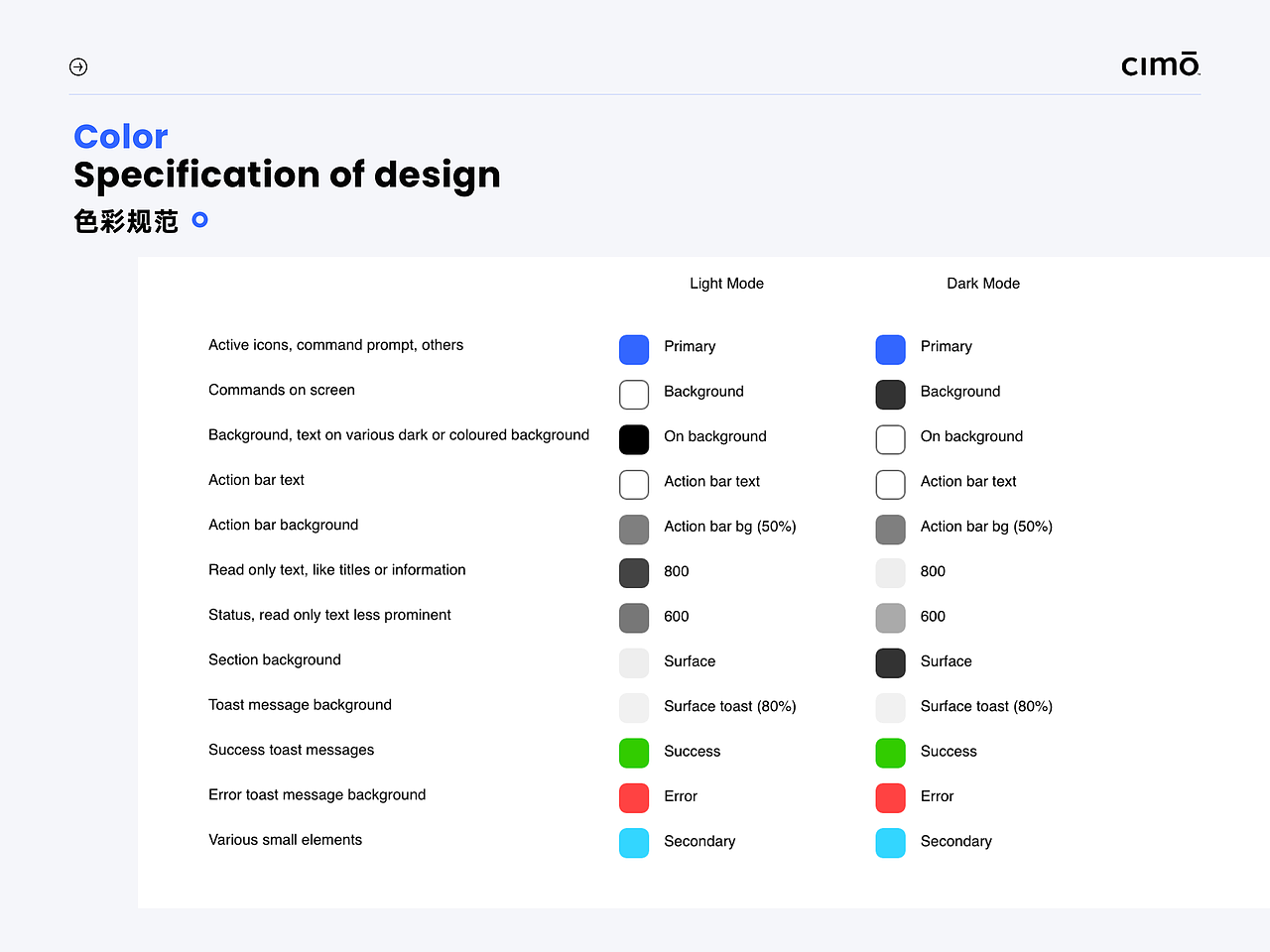This screenshot has height=952, width=1270.
Task: Click the Dark Mode column heading
Action: coord(982,284)
